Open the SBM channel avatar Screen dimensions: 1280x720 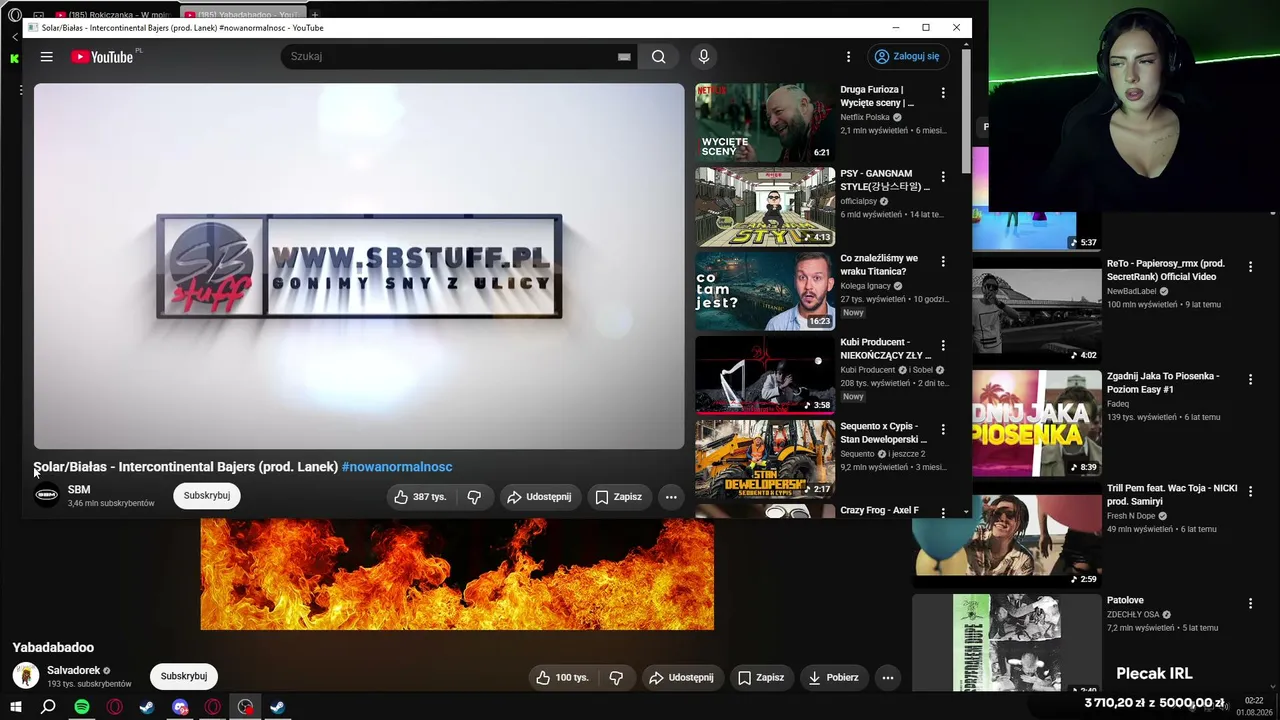point(47,495)
